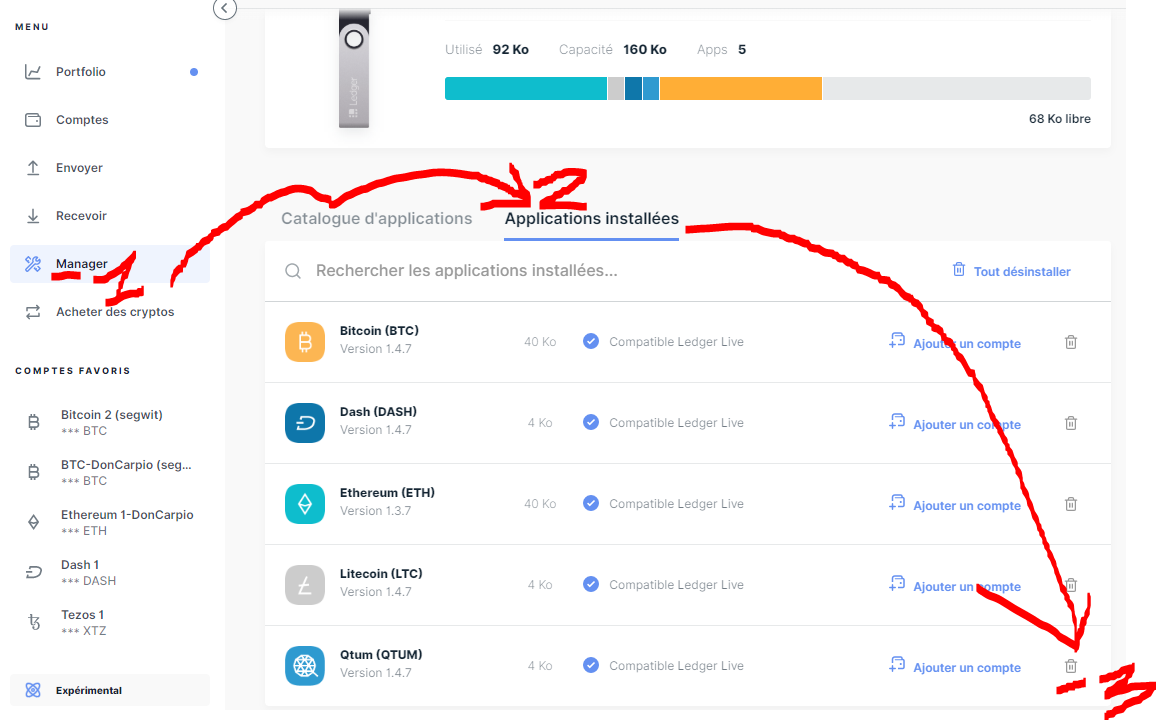Viewport: 1156px width, 720px height.
Task: Focus the installed applications search field
Action: [x=600, y=271]
